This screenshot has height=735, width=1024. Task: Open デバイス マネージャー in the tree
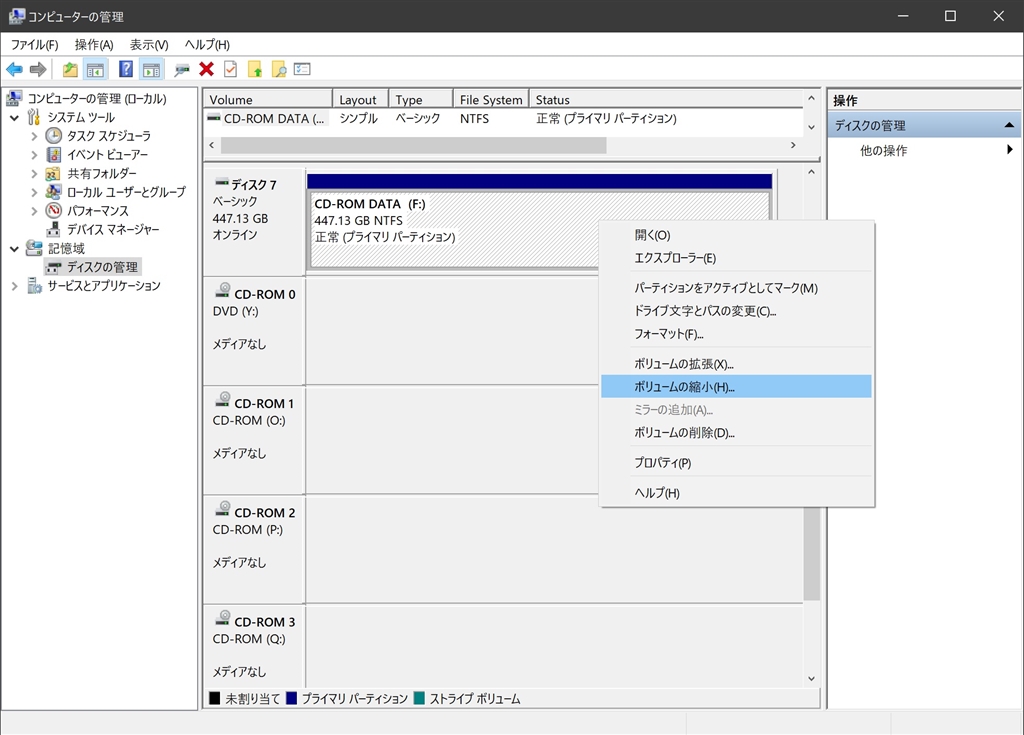(x=113, y=229)
